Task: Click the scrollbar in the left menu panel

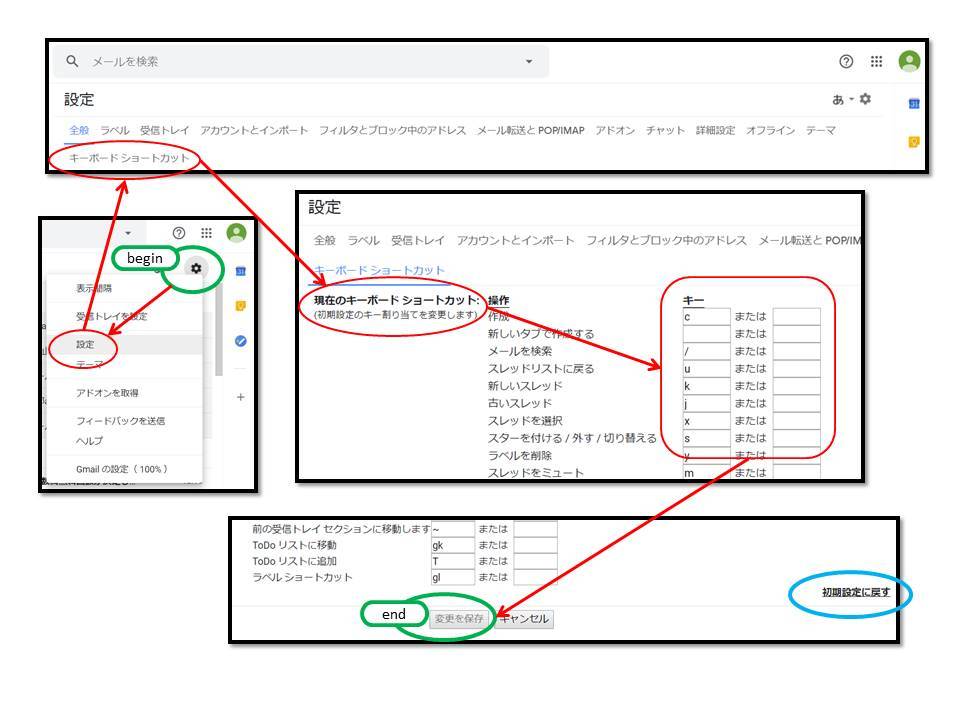Action: [x=219, y=331]
